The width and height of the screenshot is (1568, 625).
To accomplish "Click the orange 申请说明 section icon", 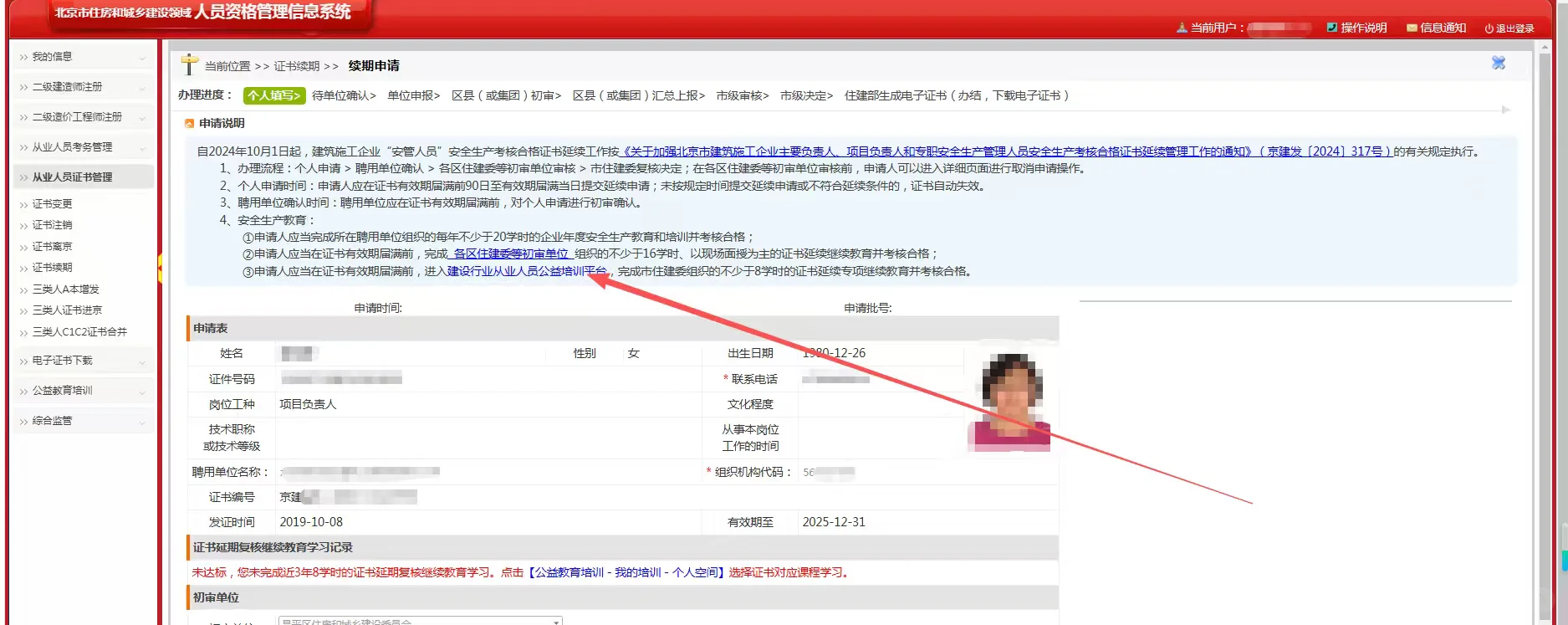I will click(x=190, y=124).
